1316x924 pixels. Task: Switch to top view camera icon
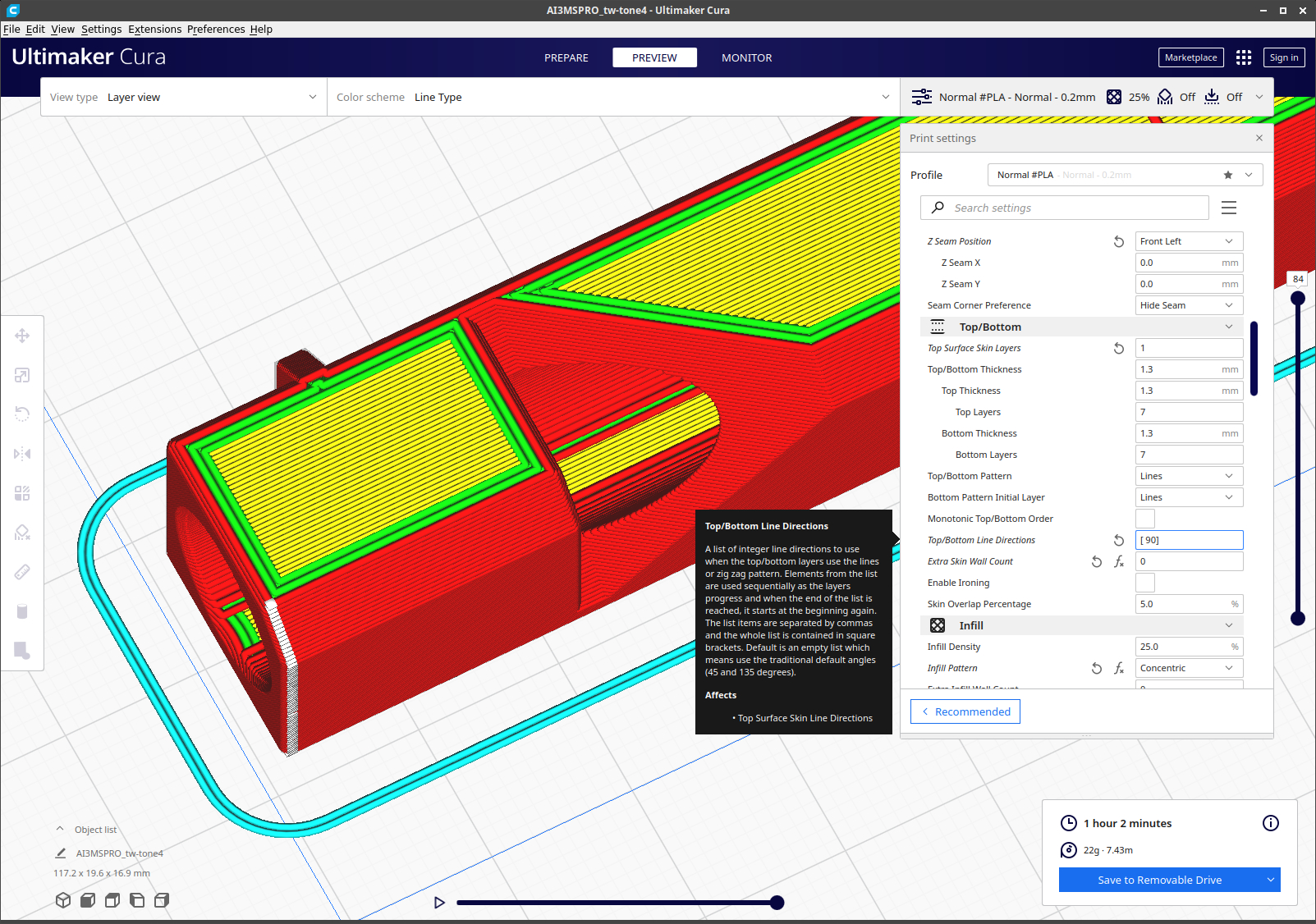point(112,900)
